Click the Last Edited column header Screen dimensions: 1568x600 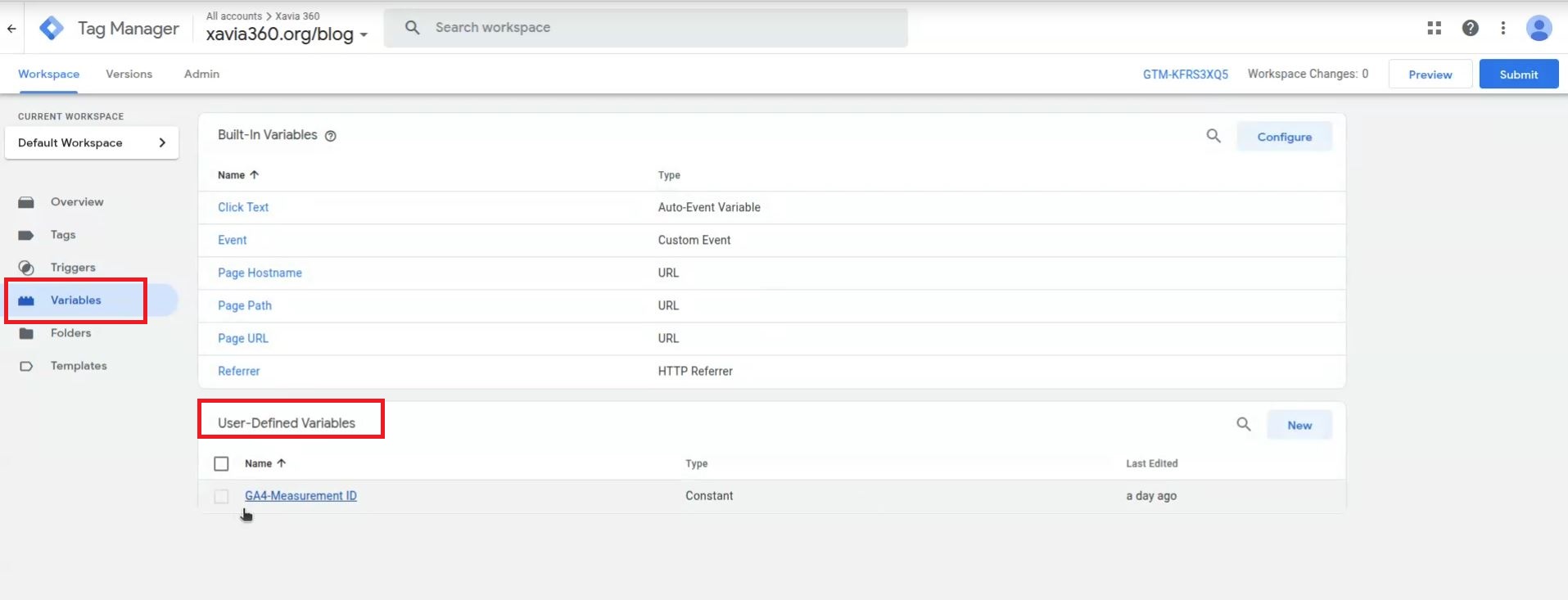[1151, 463]
